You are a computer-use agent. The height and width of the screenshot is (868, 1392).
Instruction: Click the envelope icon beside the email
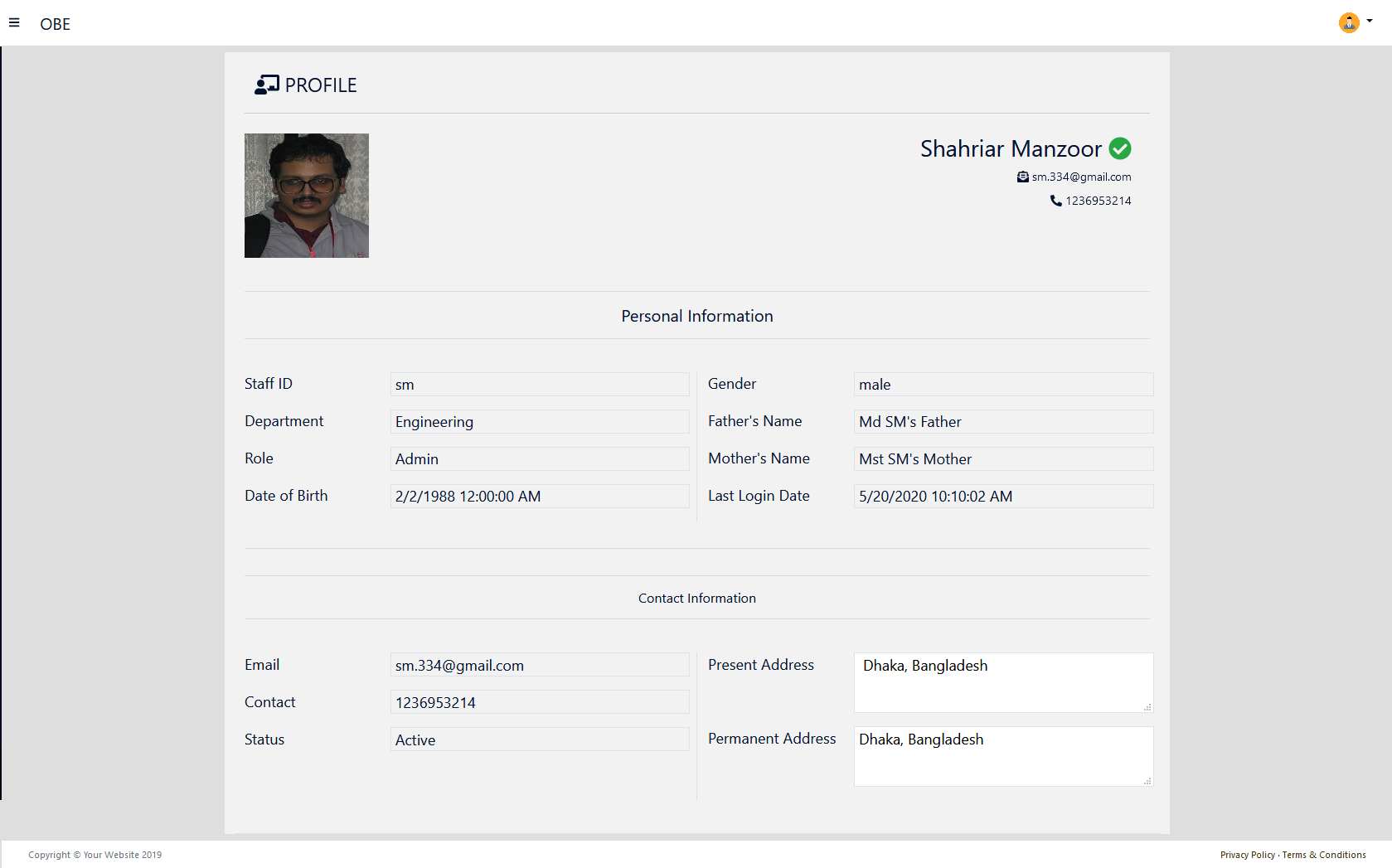coord(1023,177)
